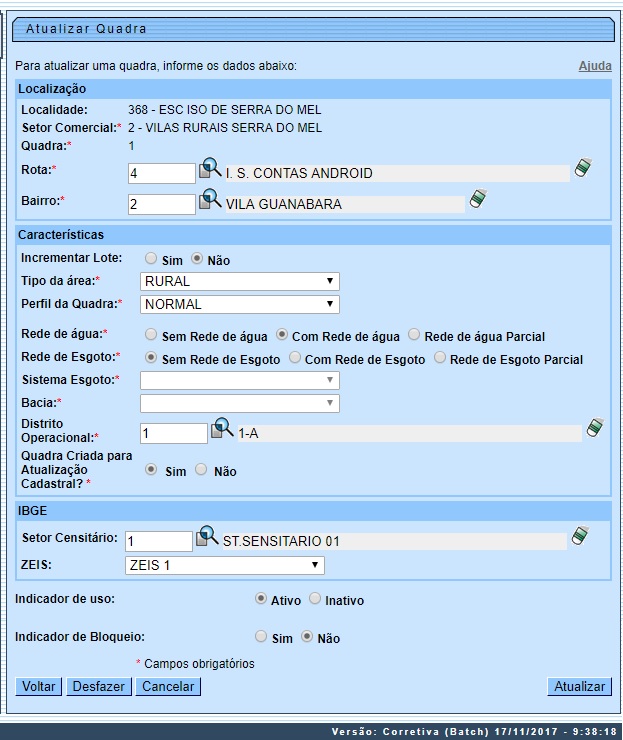Image resolution: width=623 pixels, height=740 pixels.
Task: Click the eraser icon to clear Rota
Action: coord(583,168)
